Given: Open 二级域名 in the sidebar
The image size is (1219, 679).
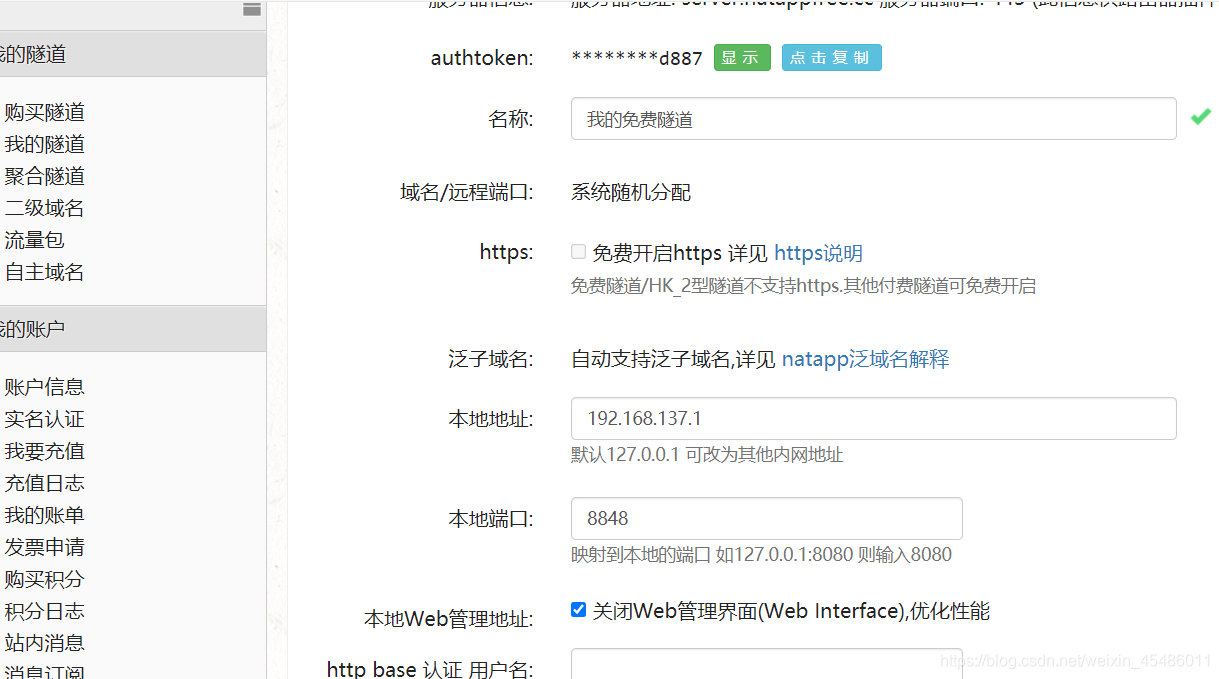Looking at the screenshot, I should tap(44, 208).
